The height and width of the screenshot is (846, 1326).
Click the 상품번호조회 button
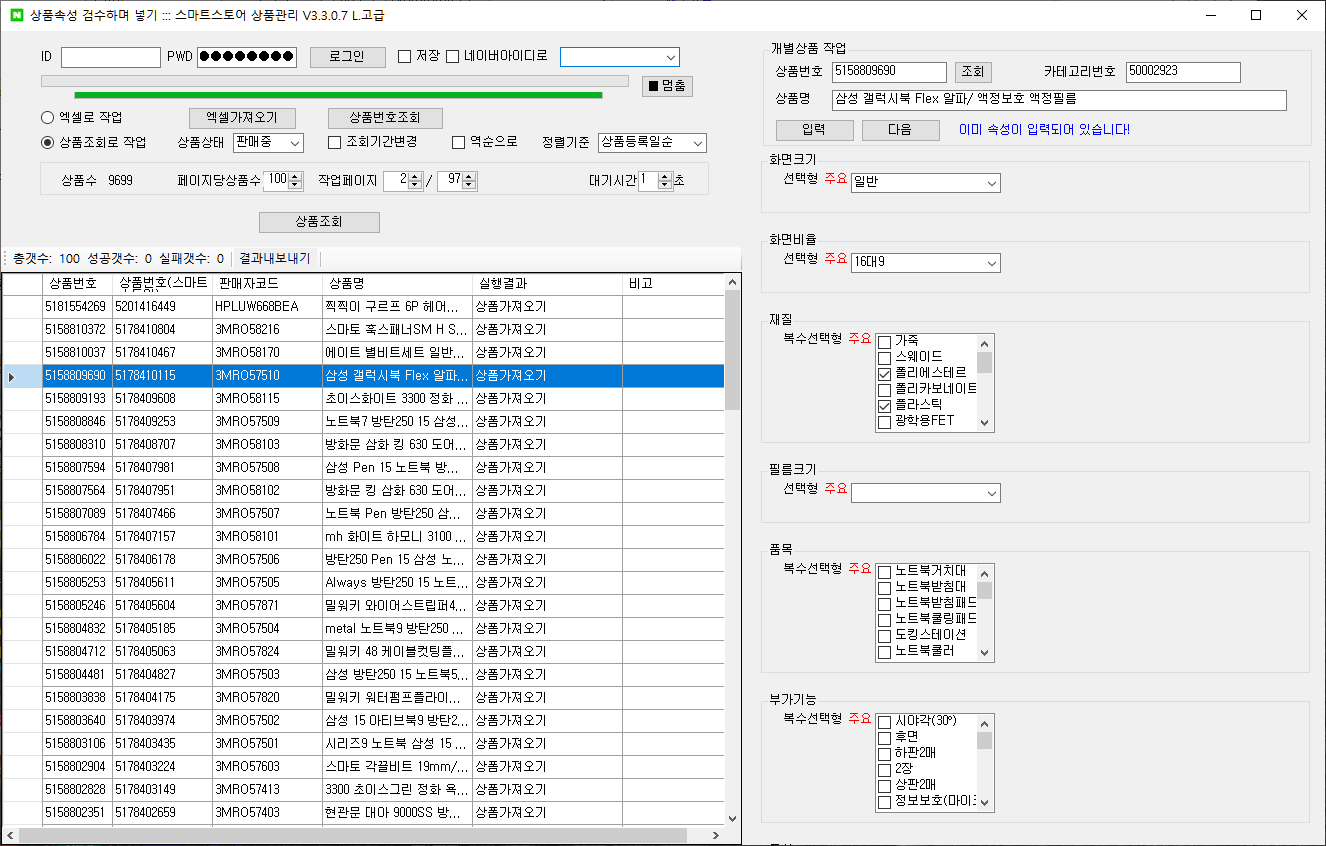tap(385, 118)
